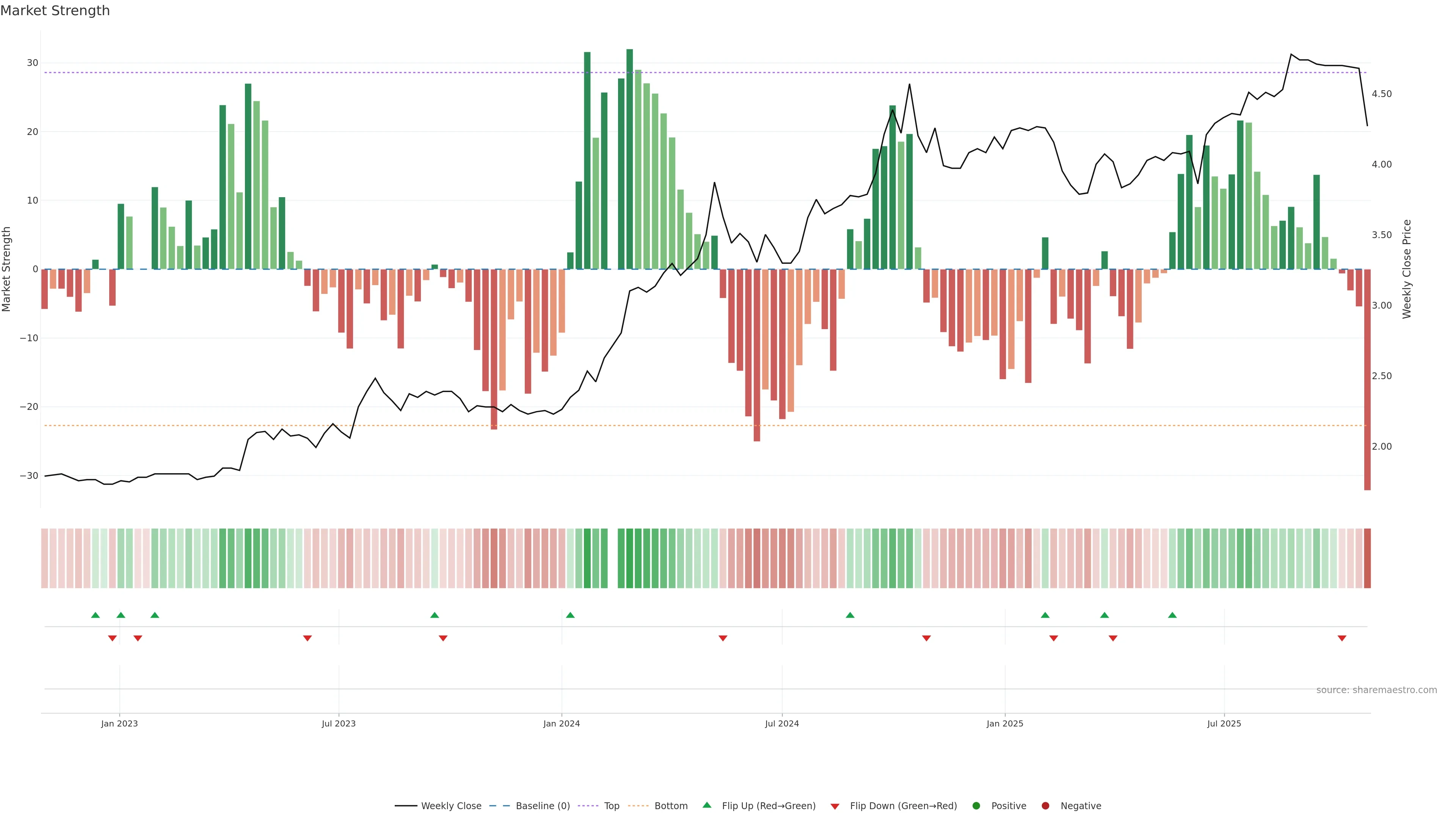Click red down-triangle icon in legend

click(835, 806)
